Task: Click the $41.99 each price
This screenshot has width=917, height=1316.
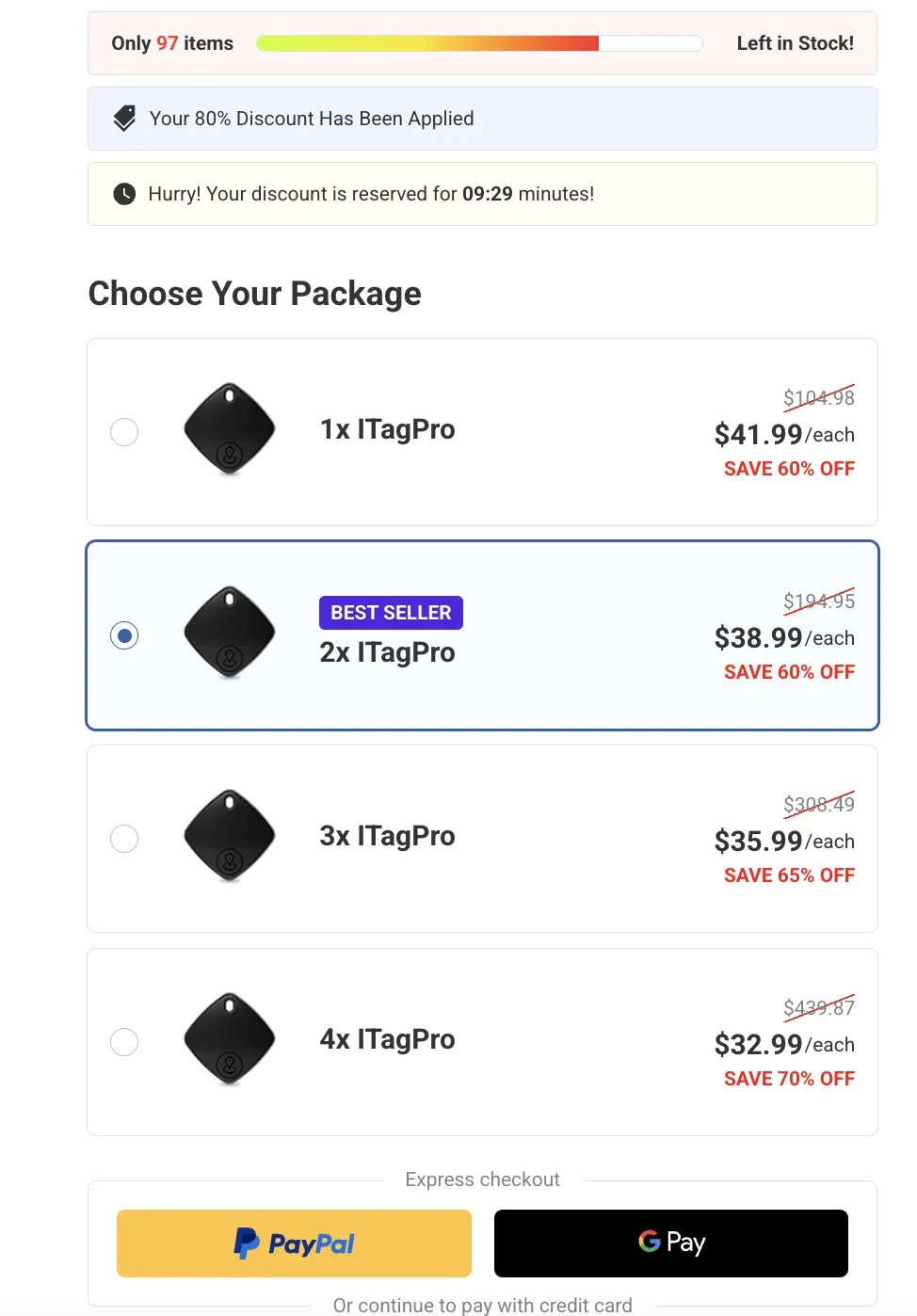Action: tap(783, 435)
